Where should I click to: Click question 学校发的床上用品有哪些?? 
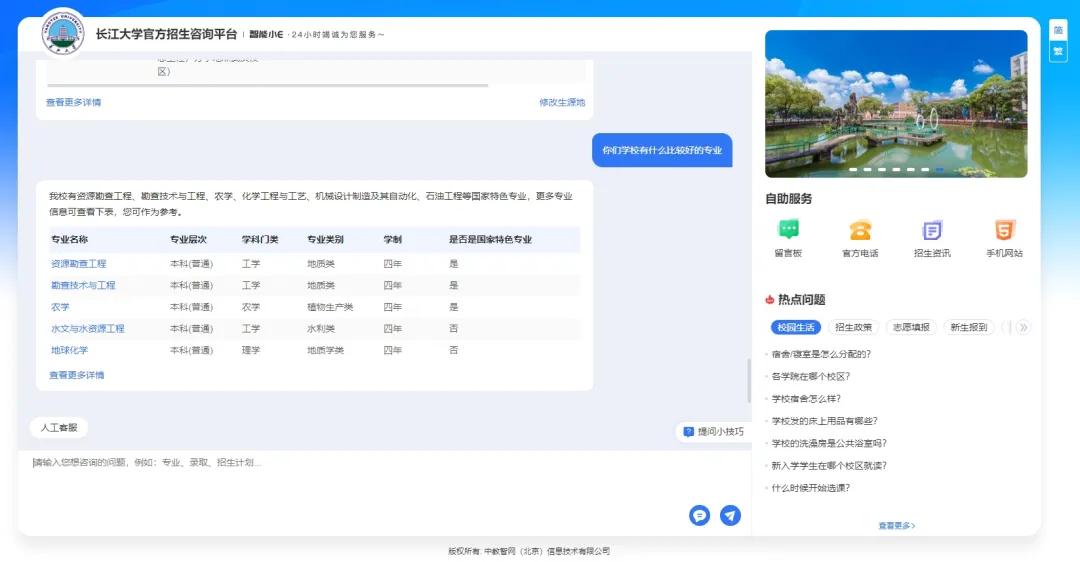pyautogui.click(x=824, y=421)
